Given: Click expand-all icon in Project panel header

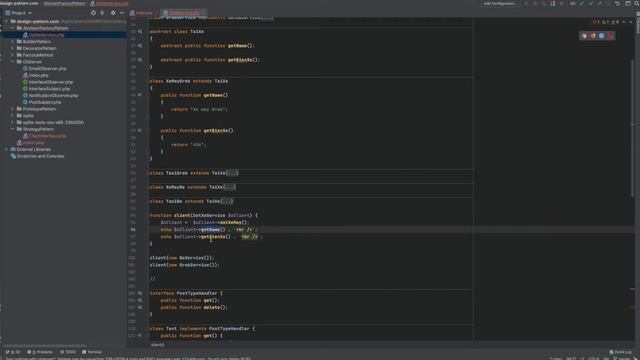Looking at the screenshot, I should [102, 13].
